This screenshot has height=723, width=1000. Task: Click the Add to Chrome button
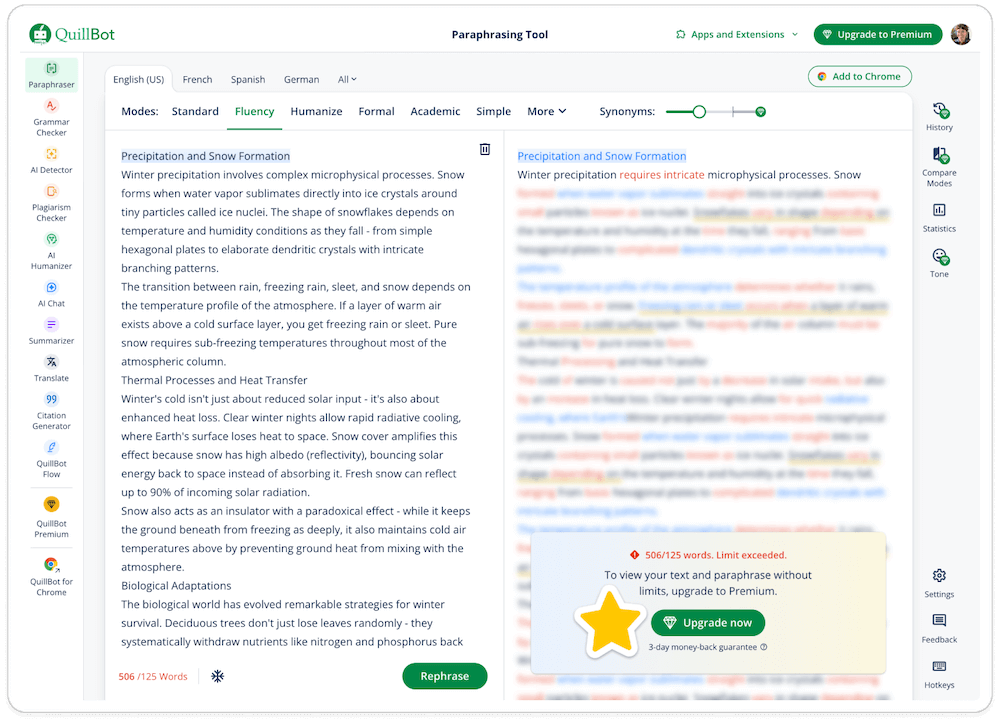coord(860,77)
